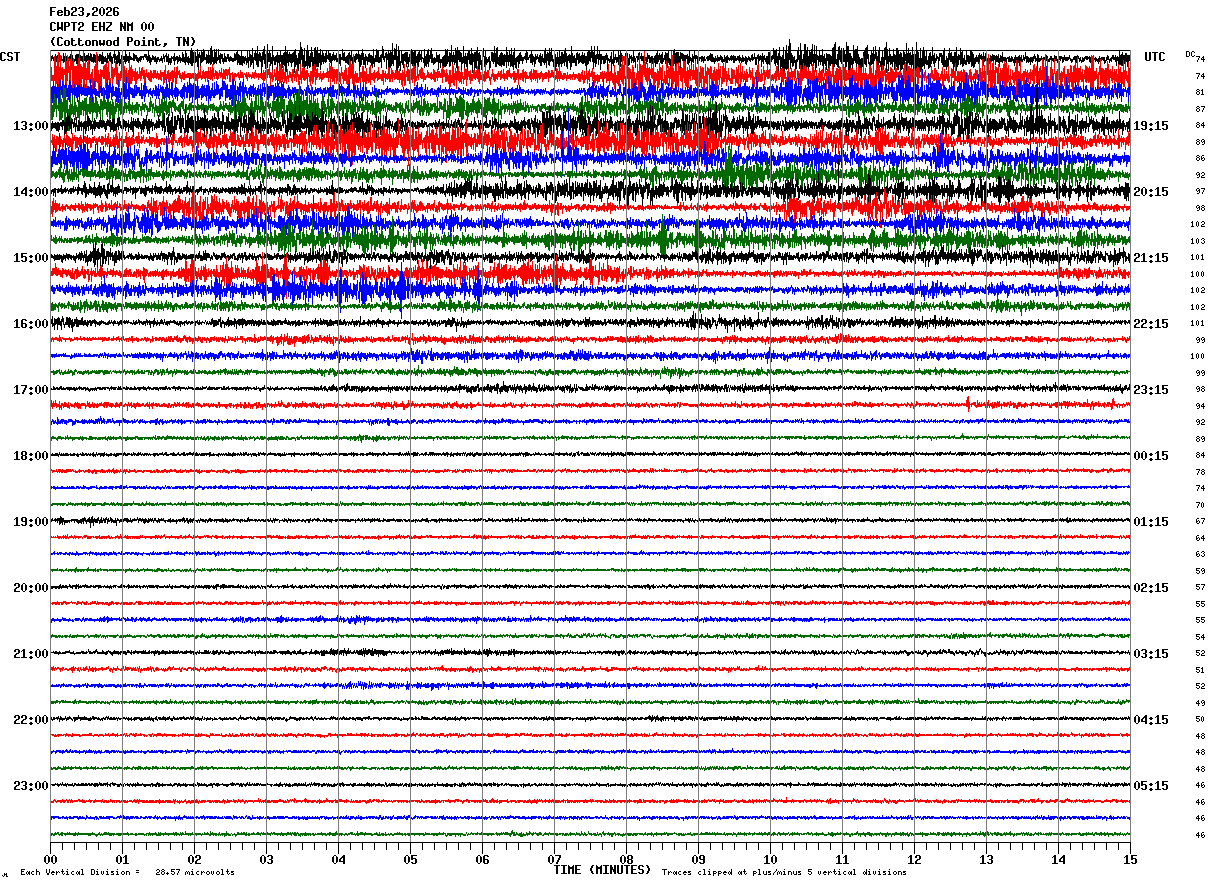
Task: Select the DC column value 63
Action: (x=1200, y=554)
